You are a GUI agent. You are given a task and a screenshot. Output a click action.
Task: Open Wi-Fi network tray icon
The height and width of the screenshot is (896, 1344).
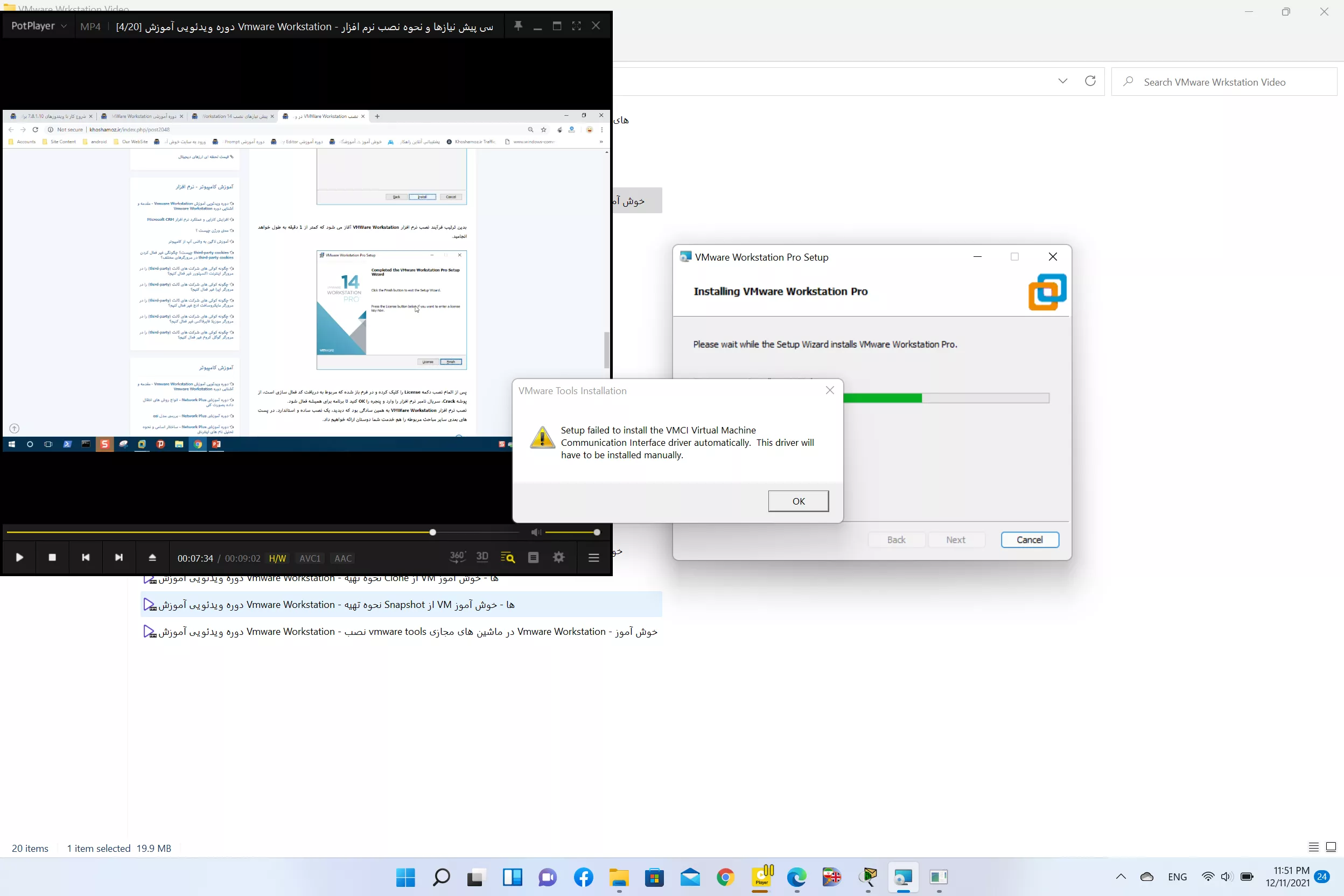coord(1208,877)
